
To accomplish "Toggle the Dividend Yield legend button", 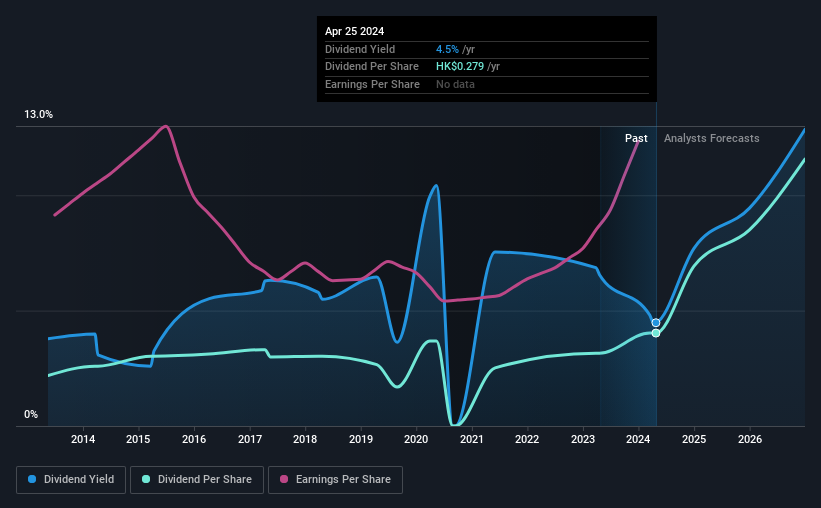I will click(71, 480).
